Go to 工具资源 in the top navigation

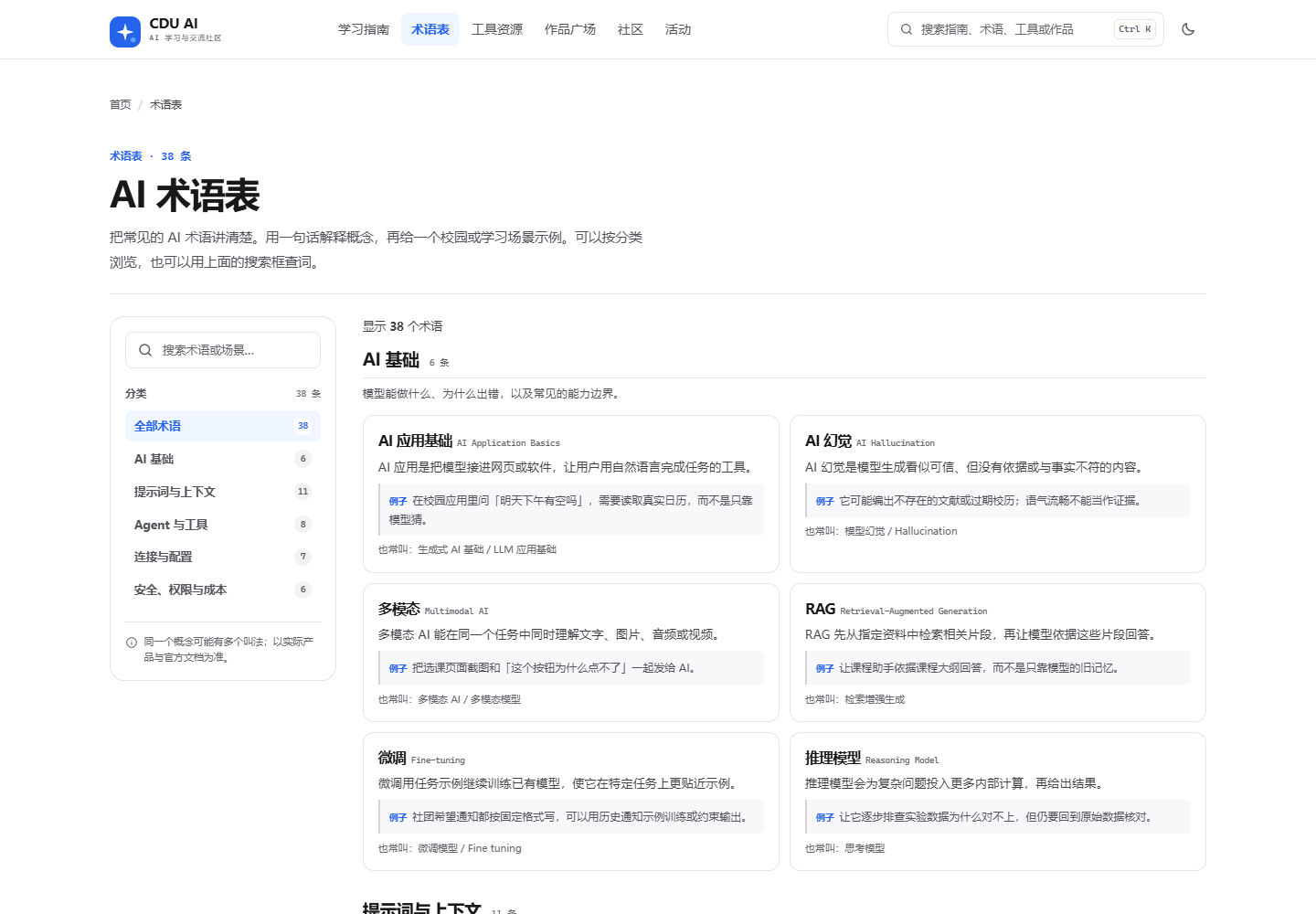click(x=497, y=29)
